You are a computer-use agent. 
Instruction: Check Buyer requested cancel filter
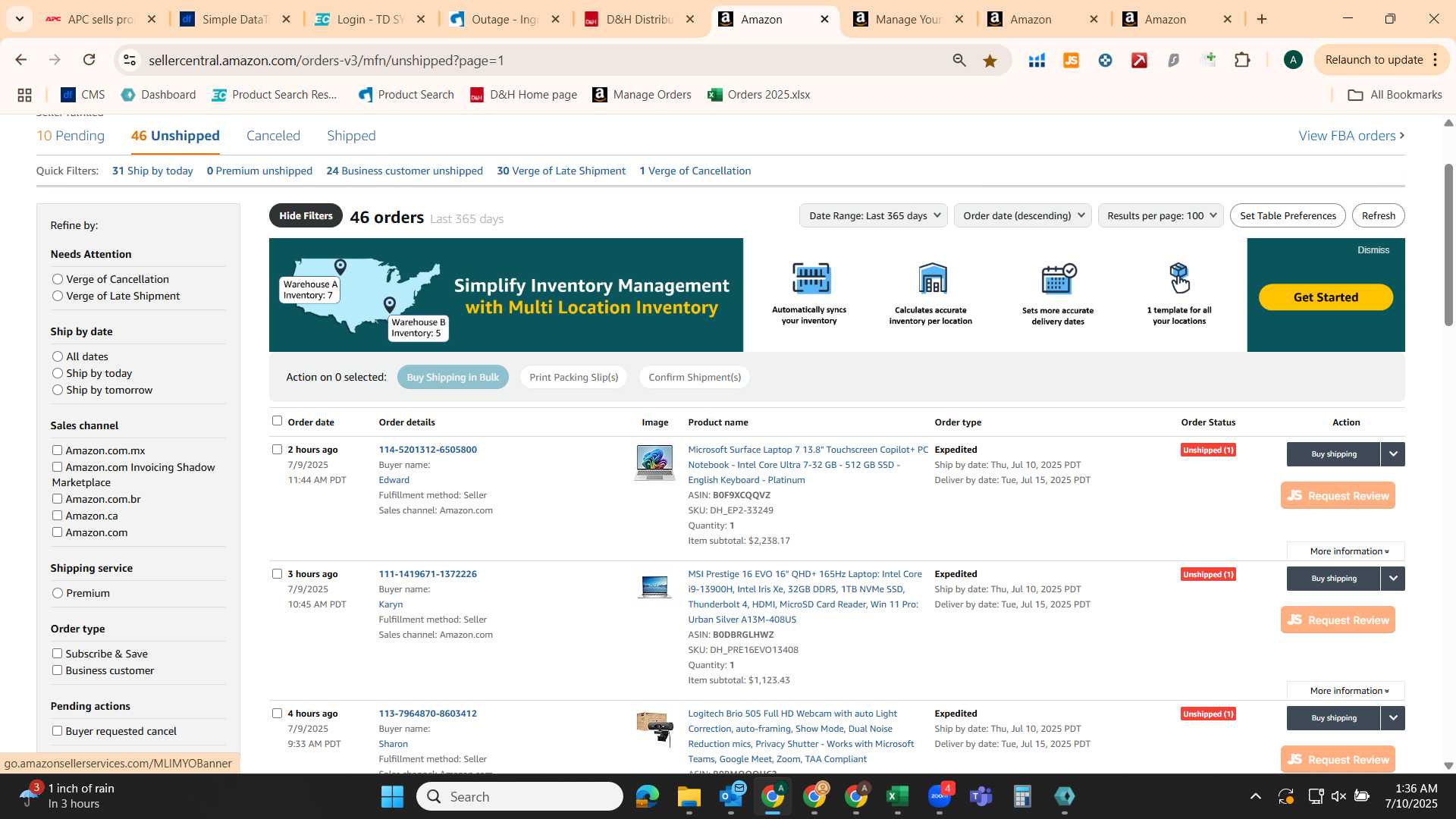(57, 730)
